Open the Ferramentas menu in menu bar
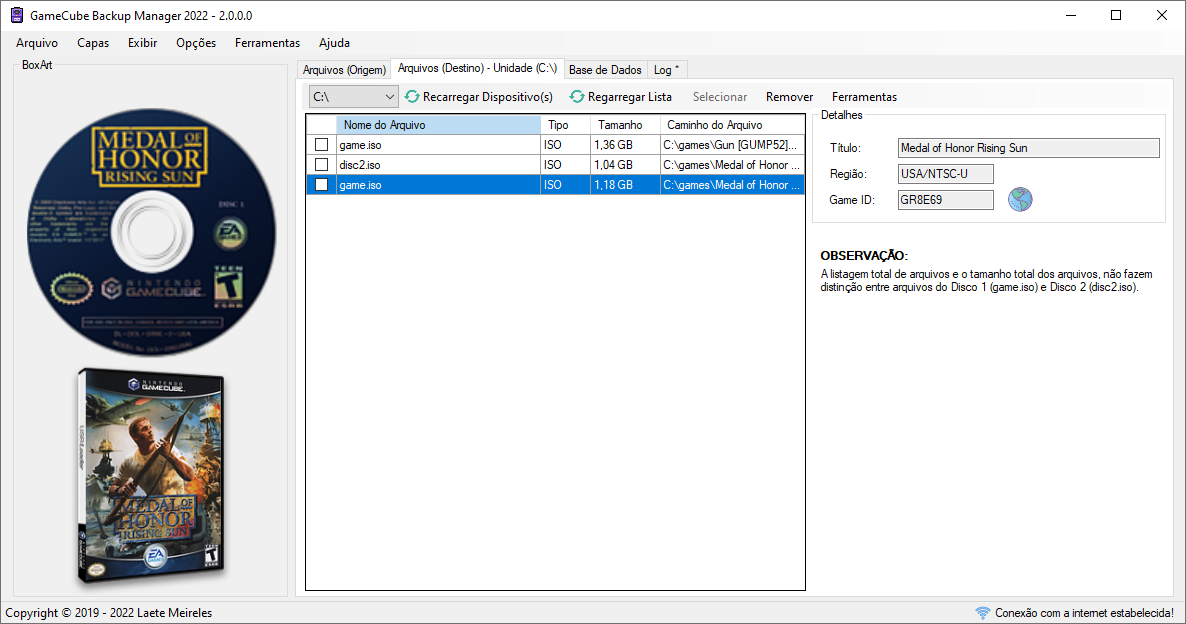This screenshot has width=1186, height=624. click(x=267, y=43)
